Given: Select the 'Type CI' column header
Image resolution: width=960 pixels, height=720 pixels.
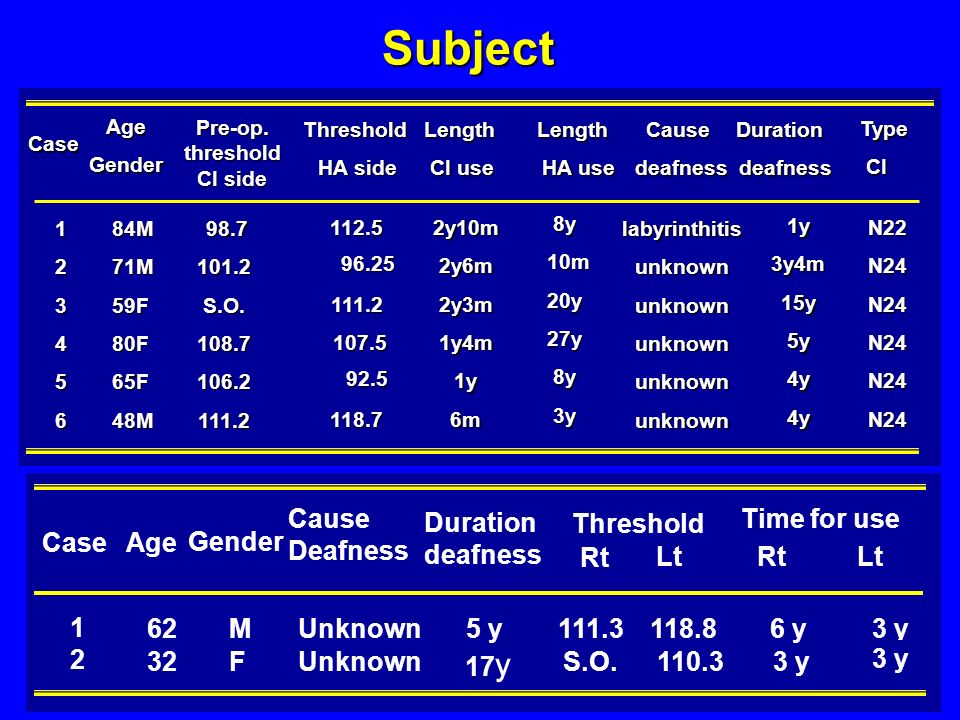Looking at the screenshot, I should [883, 148].
